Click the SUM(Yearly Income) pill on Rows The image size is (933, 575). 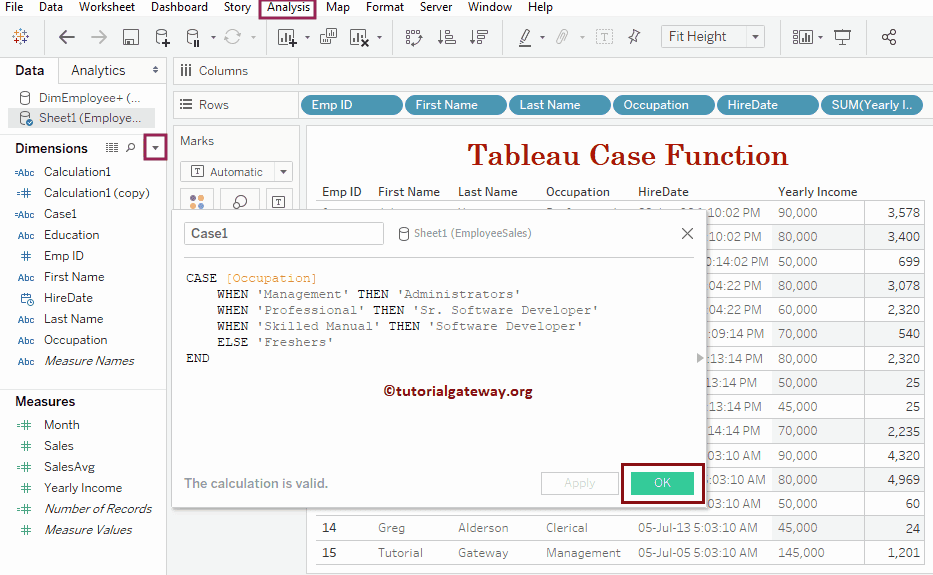tap(872, 105)
